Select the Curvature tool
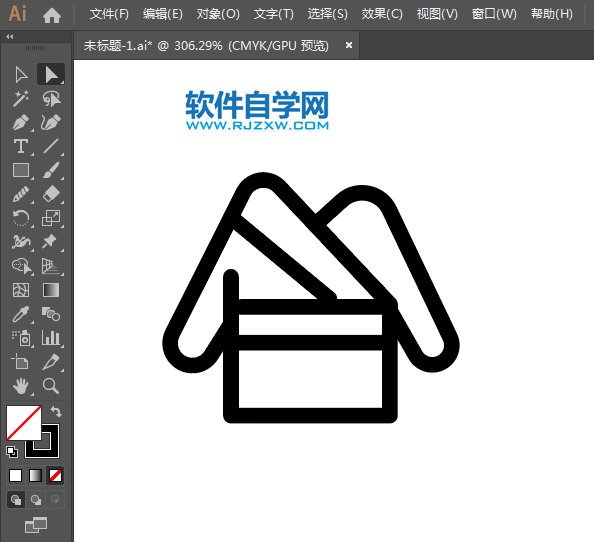 point(51,123)
